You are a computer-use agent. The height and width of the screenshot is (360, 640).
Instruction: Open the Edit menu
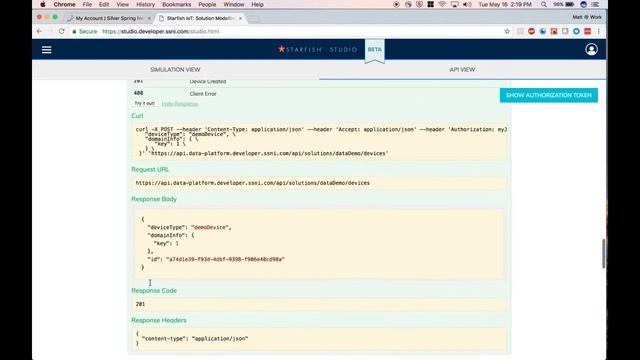coord(104,4)
